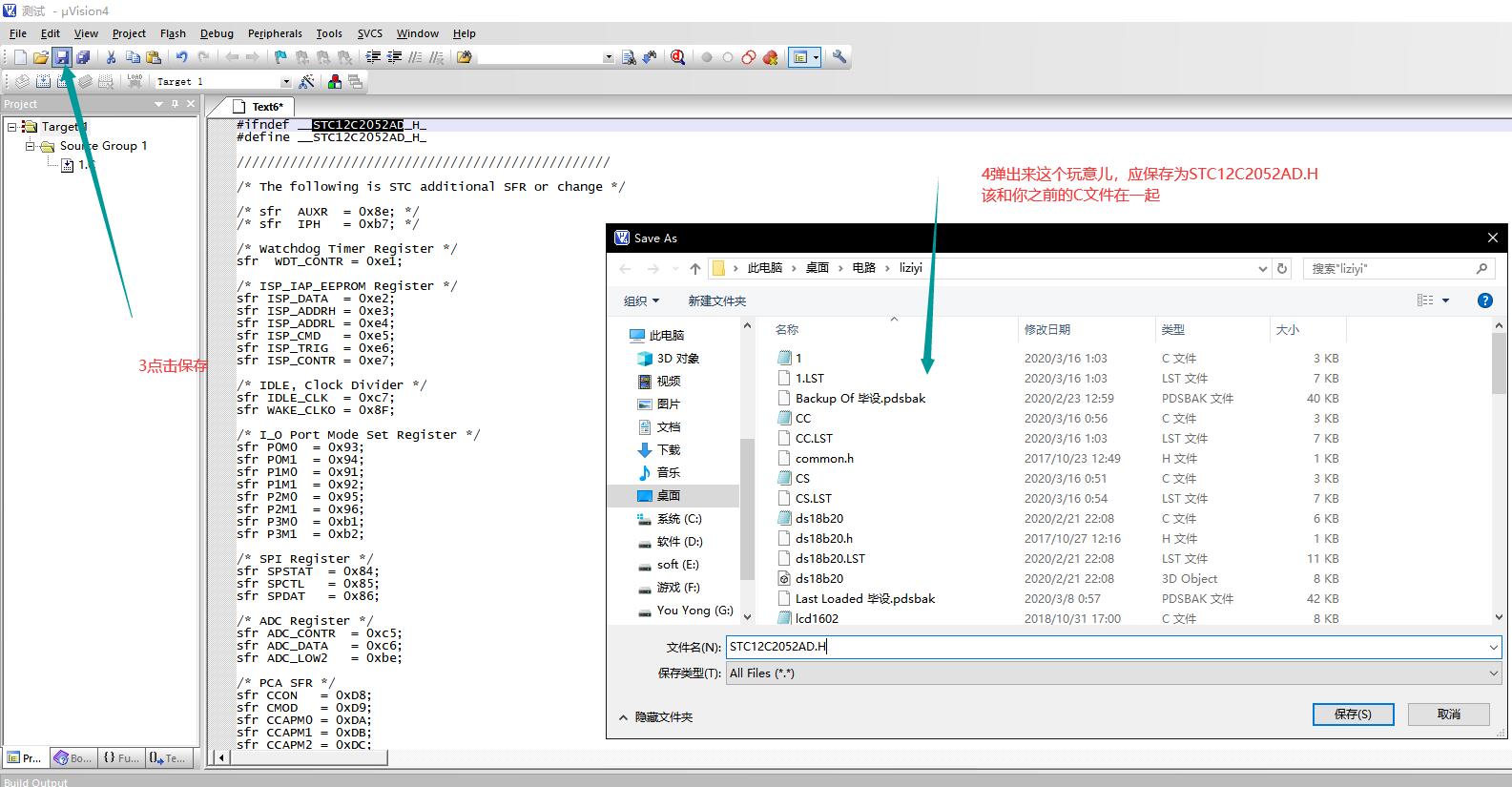Click the Save All toolbar icon
Screen dimensions: 1512x787
pos(83,57)
